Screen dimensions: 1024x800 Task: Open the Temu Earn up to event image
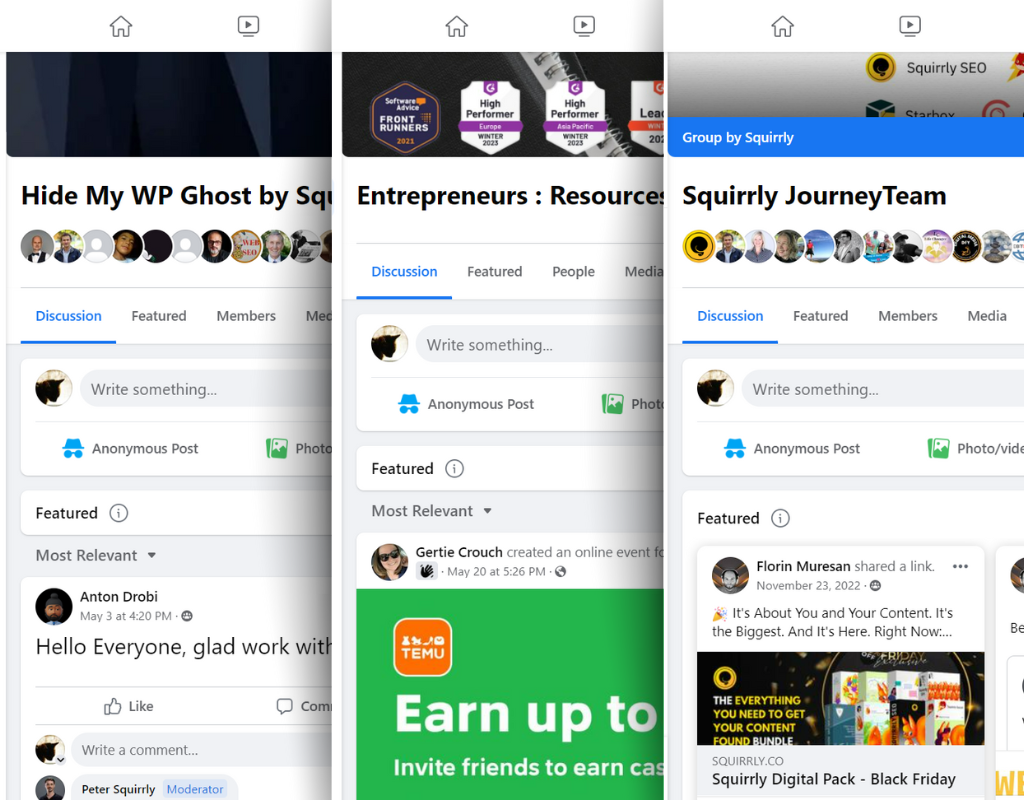pos(510,694)
